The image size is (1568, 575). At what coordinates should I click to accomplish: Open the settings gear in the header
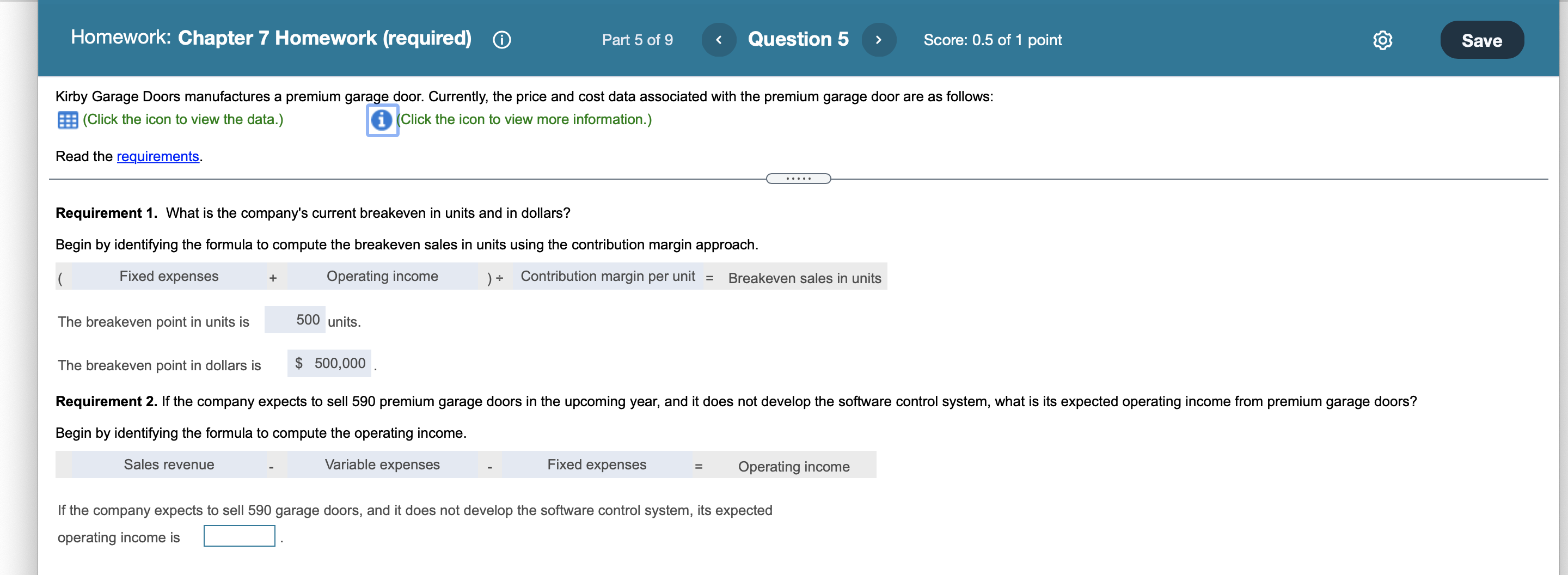(x=1382, y=40)
